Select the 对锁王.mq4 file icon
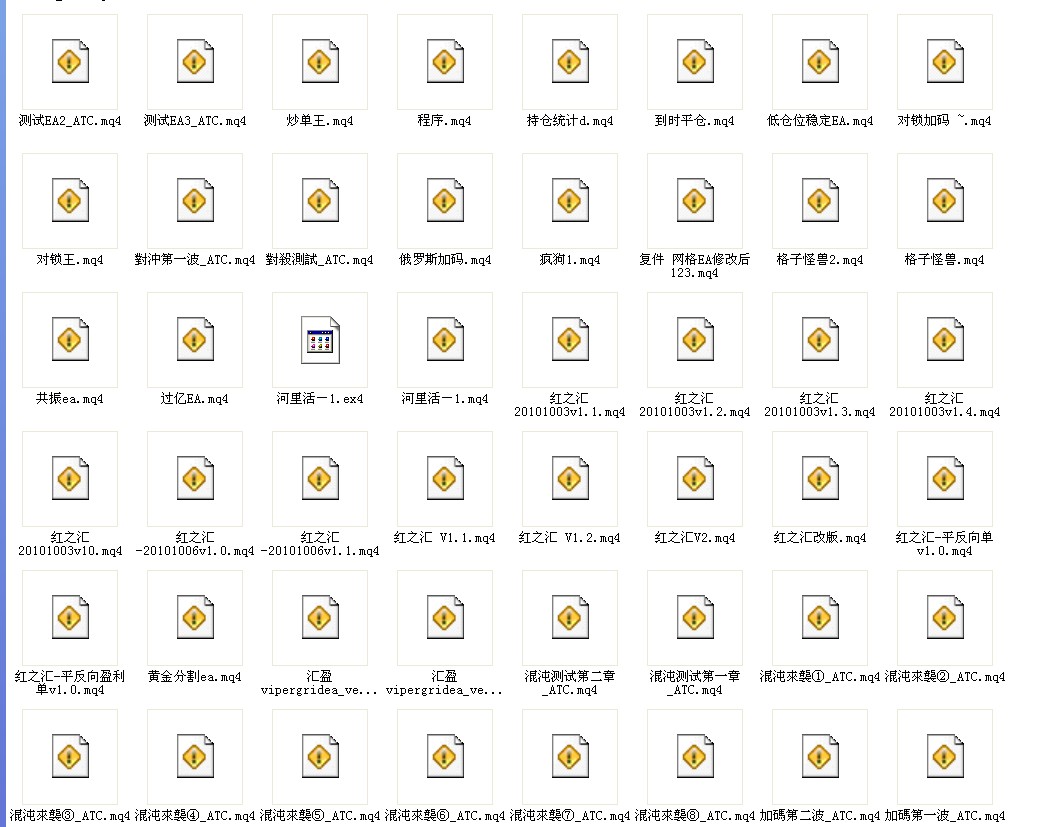This screenshot has width=1064, height=827. (x=70, y=201)
